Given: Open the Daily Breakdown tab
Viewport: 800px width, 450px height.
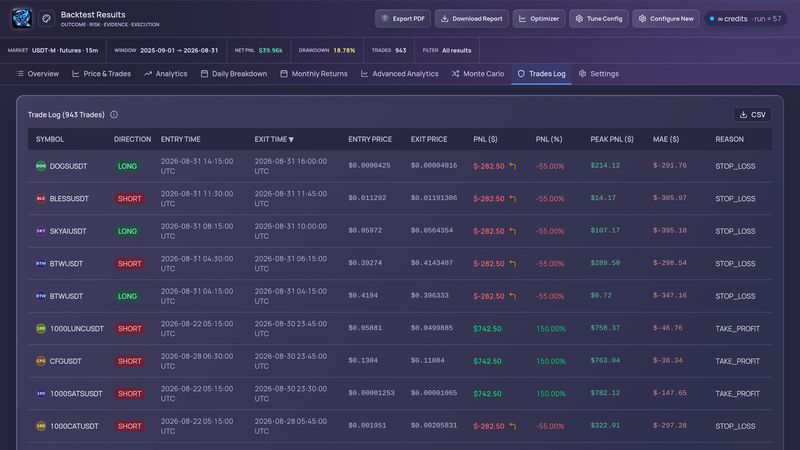Looking at the screenshot, I should (234, 74).
